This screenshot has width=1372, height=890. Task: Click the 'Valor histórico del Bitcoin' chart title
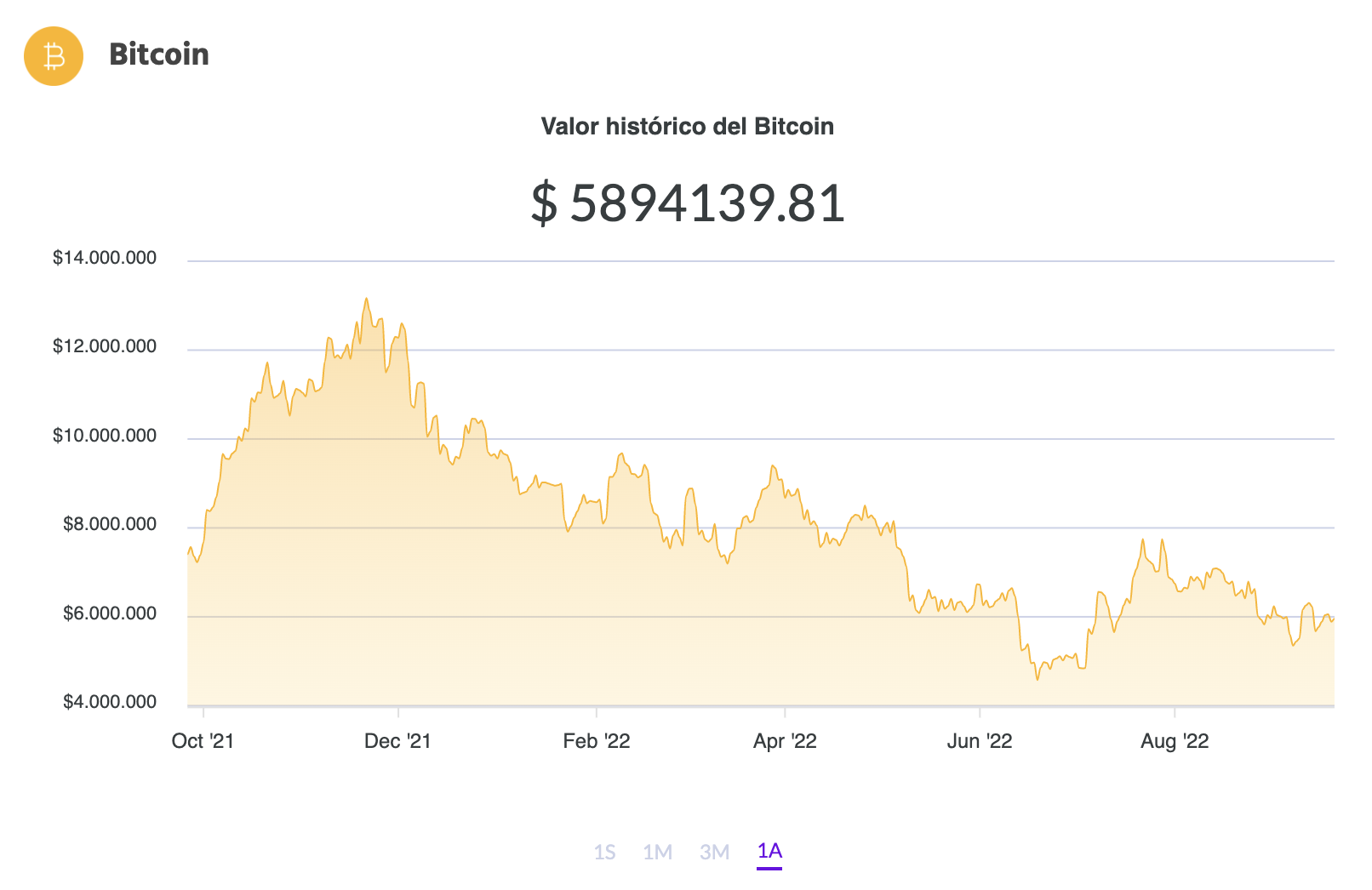[x=687, y=127]
